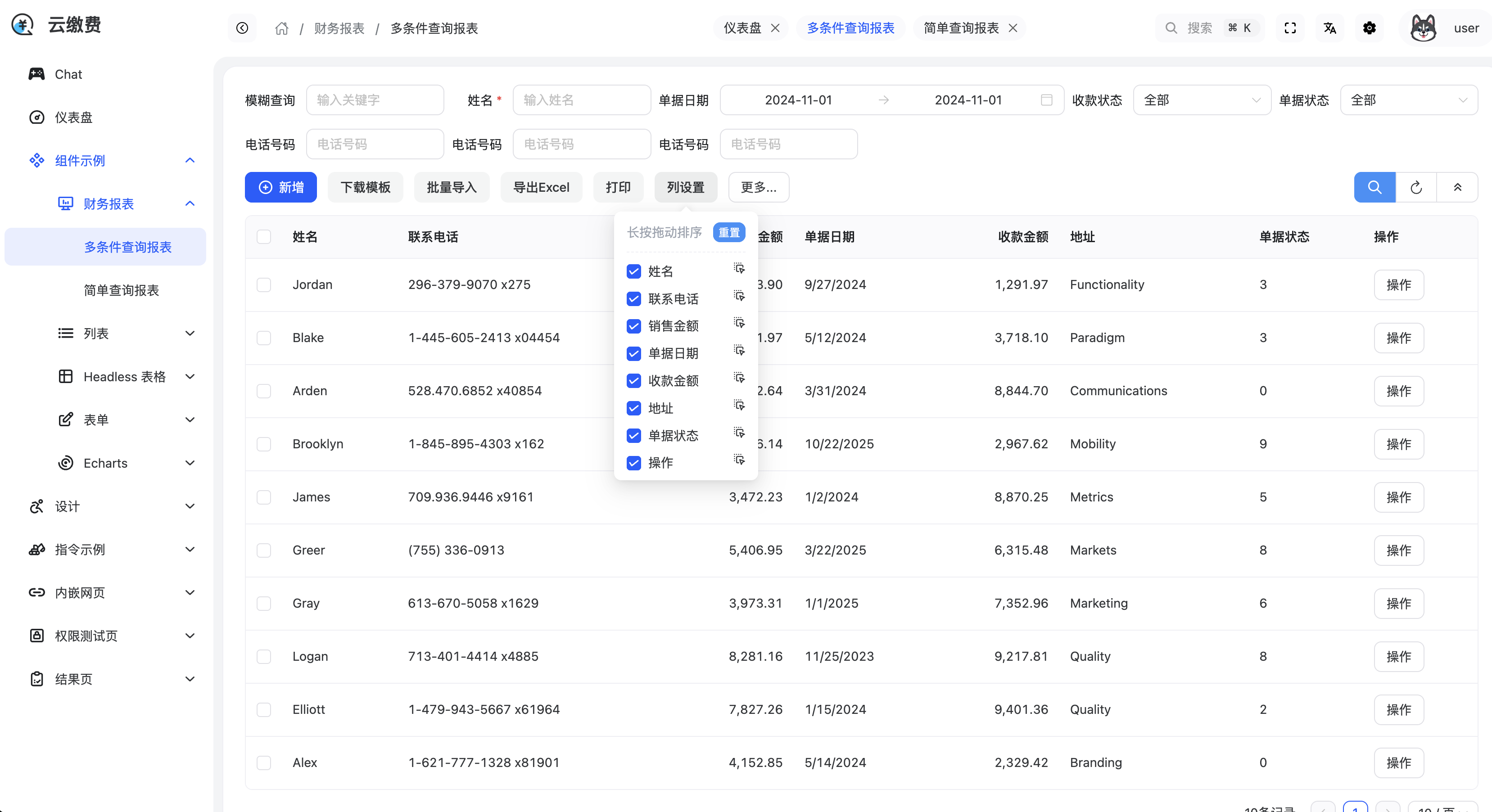Open the settings gear icon
Viewport: 1492px width, 812px height.
1369,28
